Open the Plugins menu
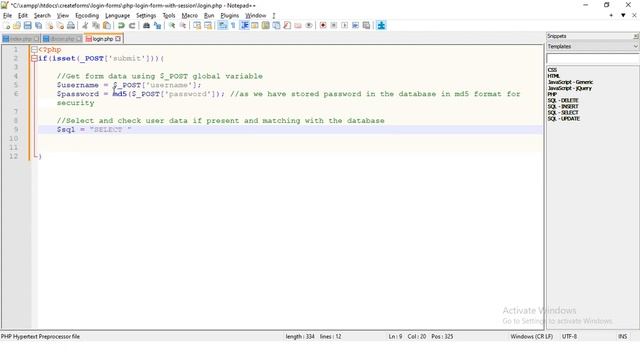 pyautogui.click(x=229, y=16)
